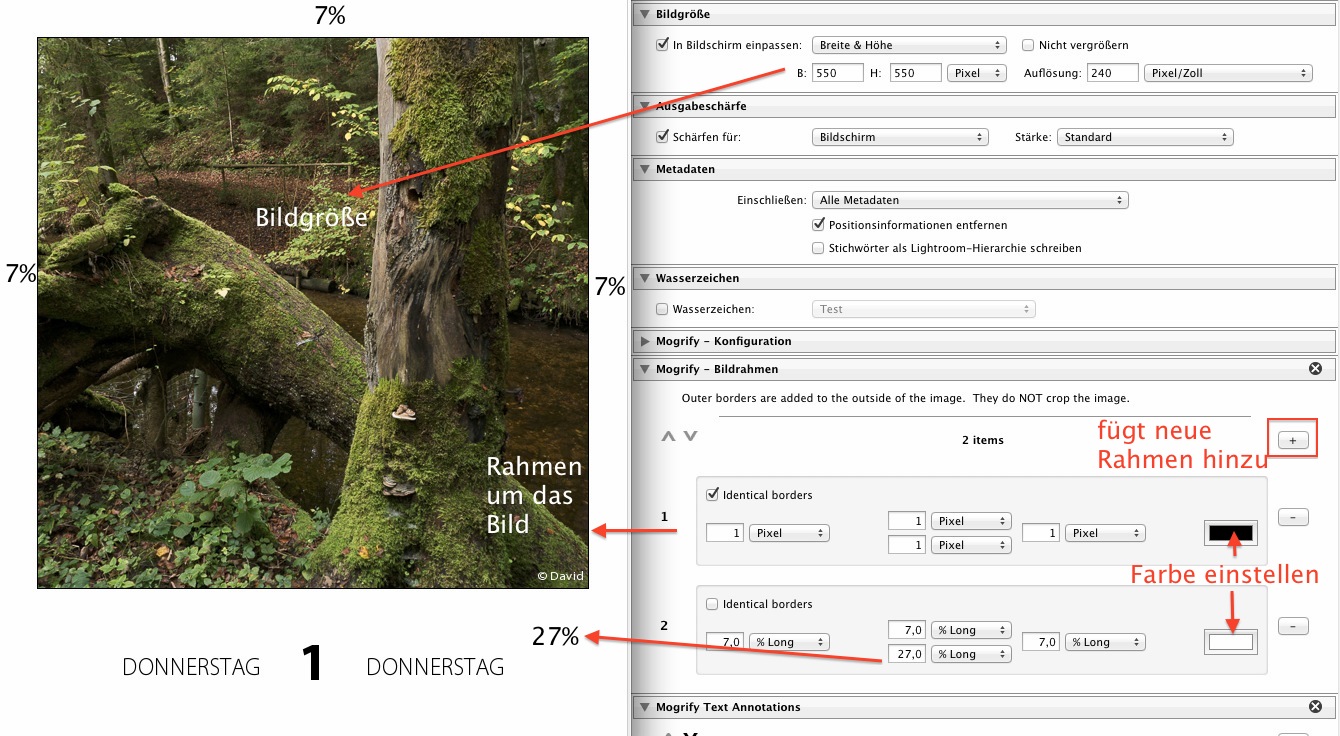Toggle the Schärfen für checkbox
This screenshot has height=736, width=1340.
point(662,137)
